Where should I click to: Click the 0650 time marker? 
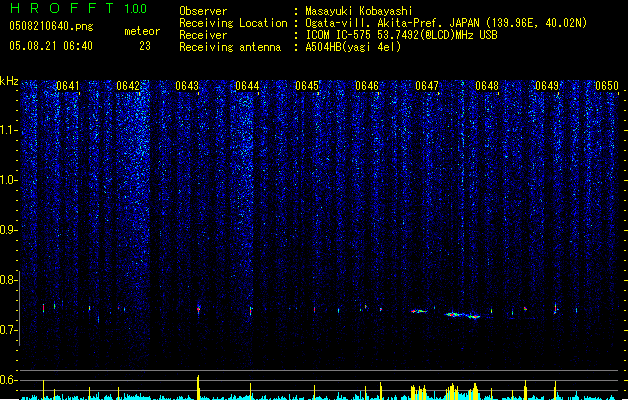pos(607,86)
